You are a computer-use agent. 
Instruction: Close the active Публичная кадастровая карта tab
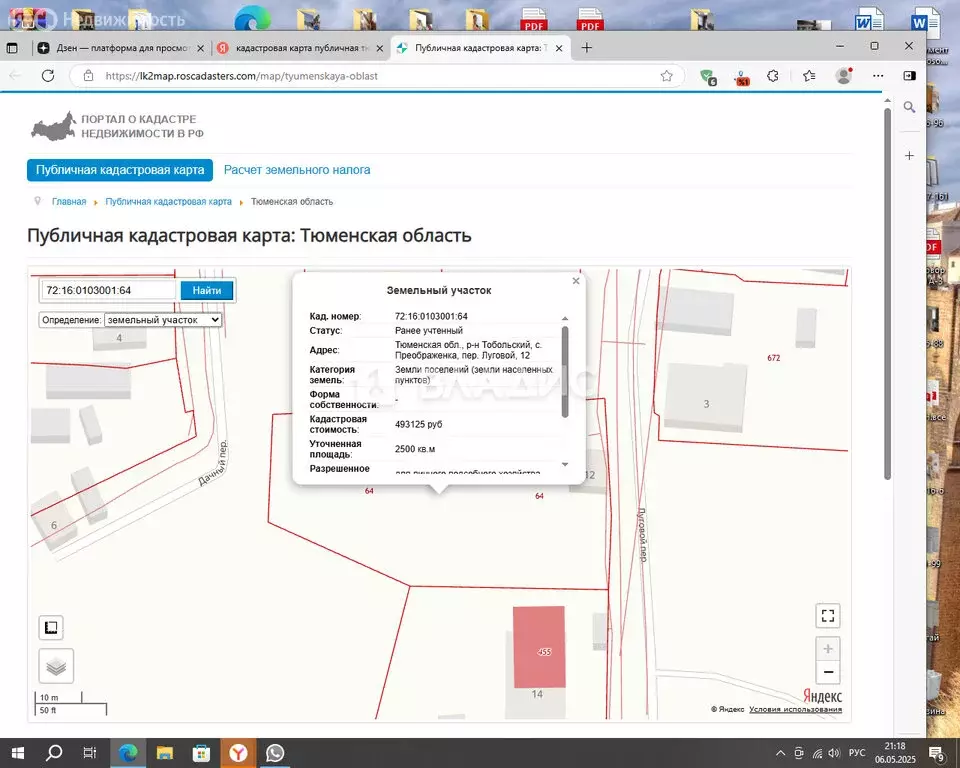click(558, 48)
